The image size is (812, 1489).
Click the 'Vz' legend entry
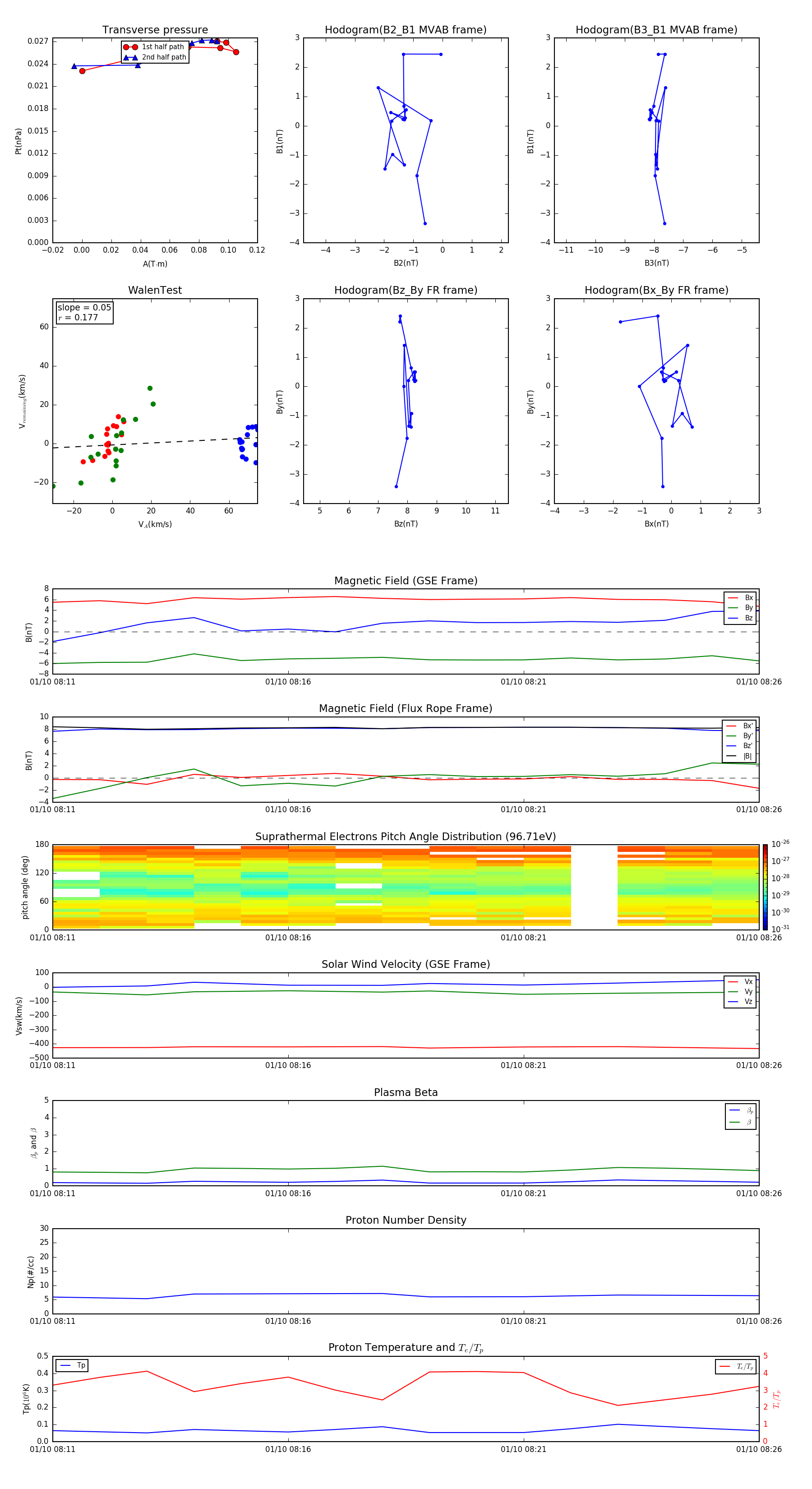pyautogui.click(x=741, y=1001)
